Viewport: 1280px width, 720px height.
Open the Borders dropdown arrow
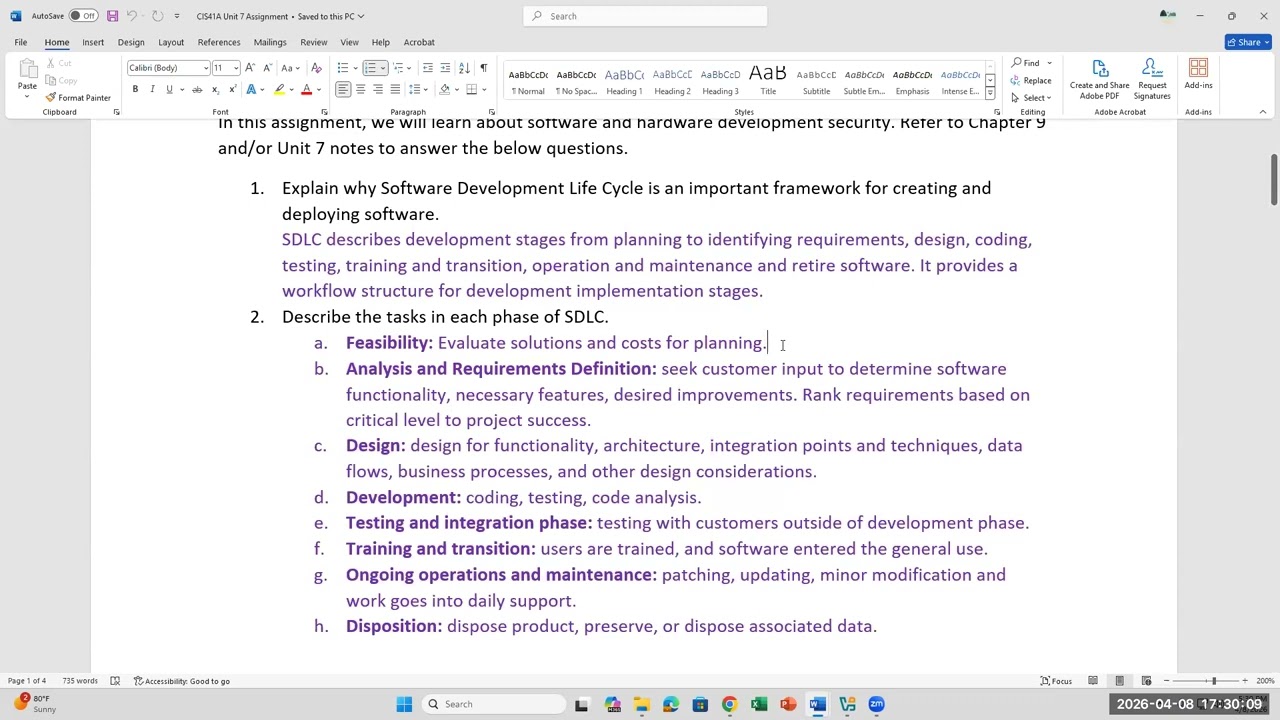(x=483, y=89)
